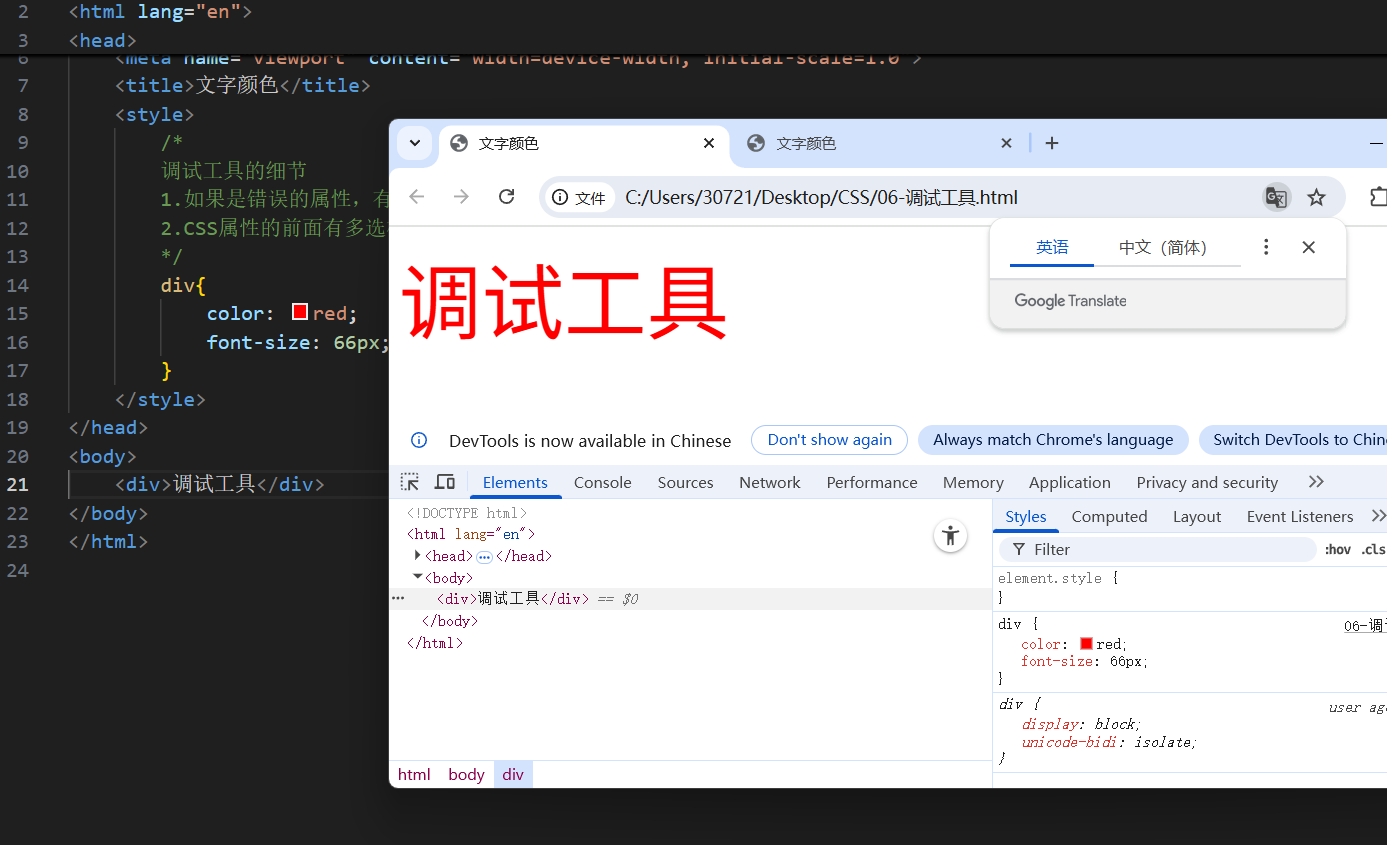This screenshot has width=1387, height=845.
Task: Expand the head node in the DOM tree
Action: 418,555
